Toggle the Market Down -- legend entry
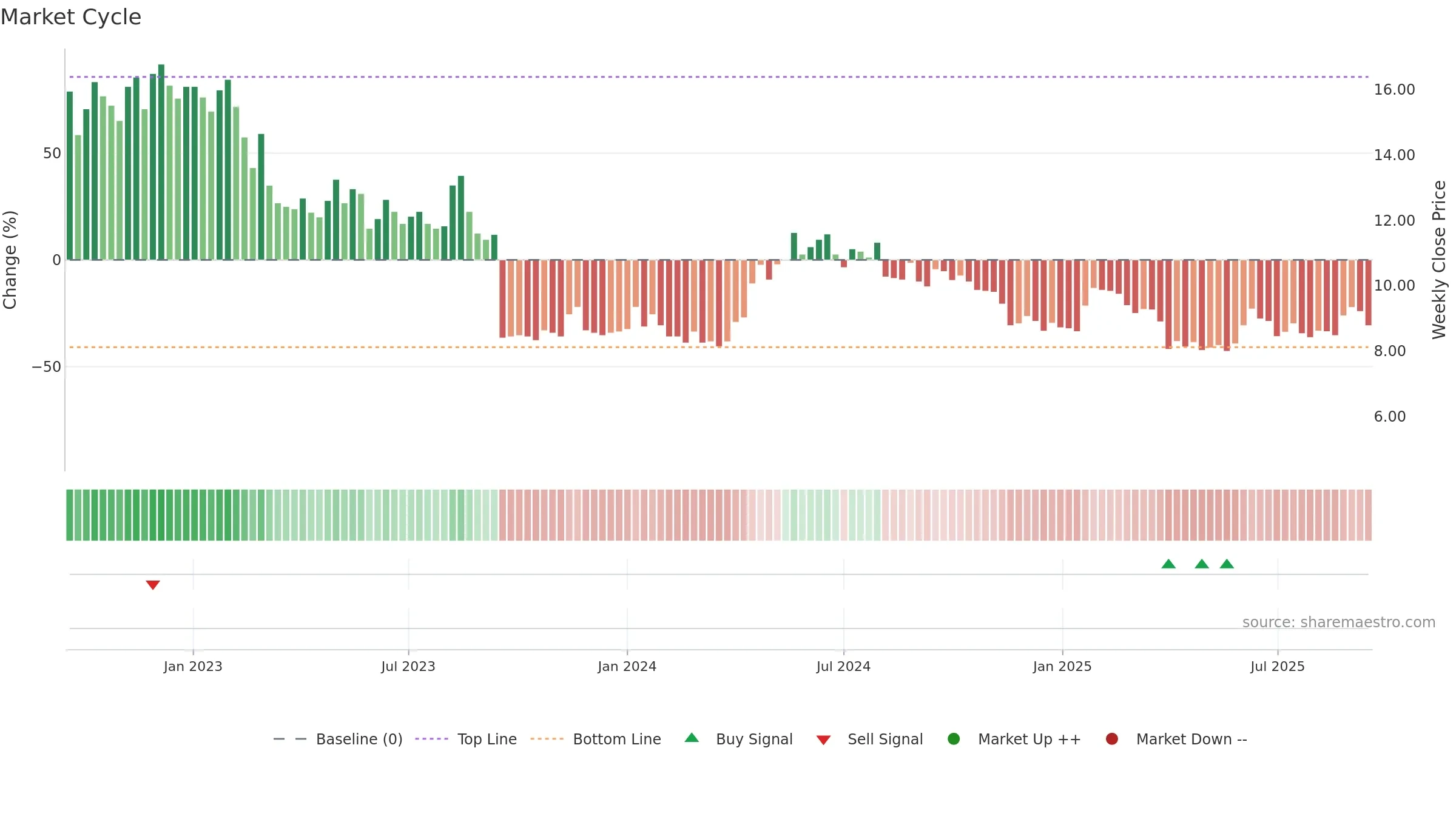1456x819 pixels. [1176, 739]
